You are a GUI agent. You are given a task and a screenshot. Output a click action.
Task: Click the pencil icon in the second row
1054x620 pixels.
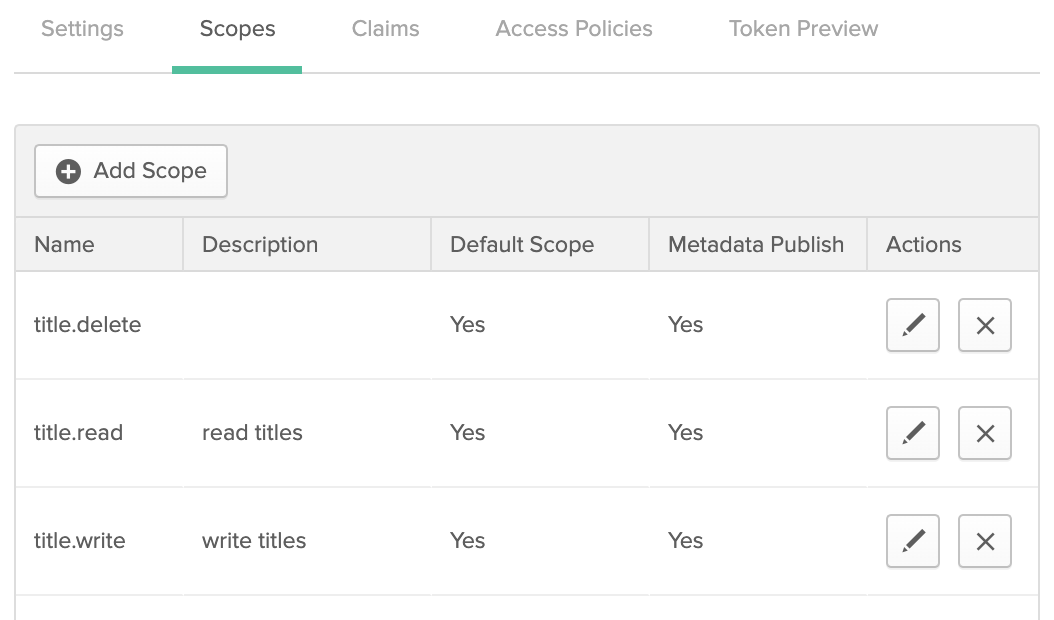[x=912, y=433]
